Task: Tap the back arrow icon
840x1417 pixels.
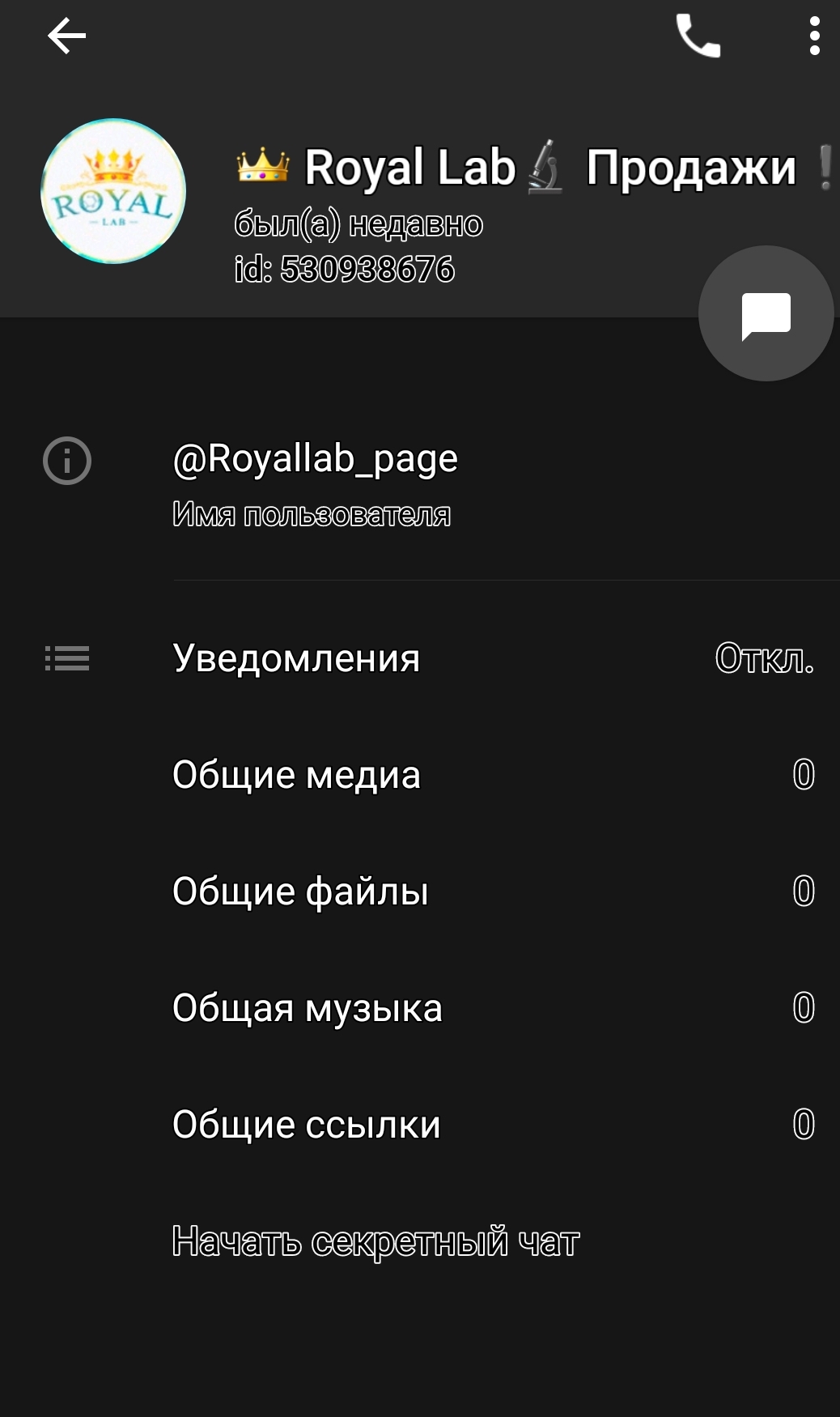Action: click(66, 36)
